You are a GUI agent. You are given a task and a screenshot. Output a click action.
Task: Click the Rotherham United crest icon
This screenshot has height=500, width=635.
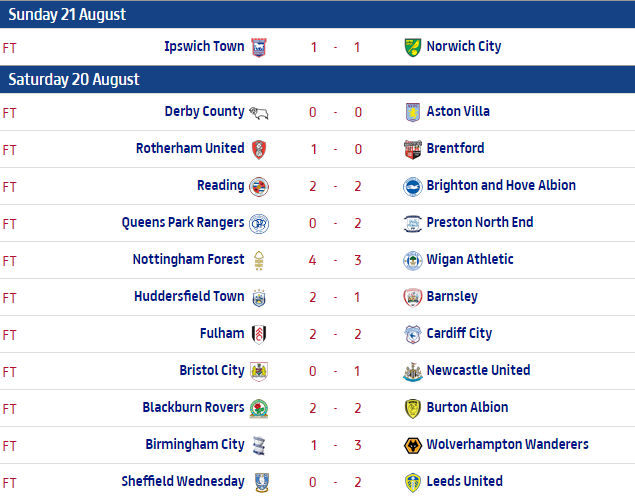click(x=259, y=149)
